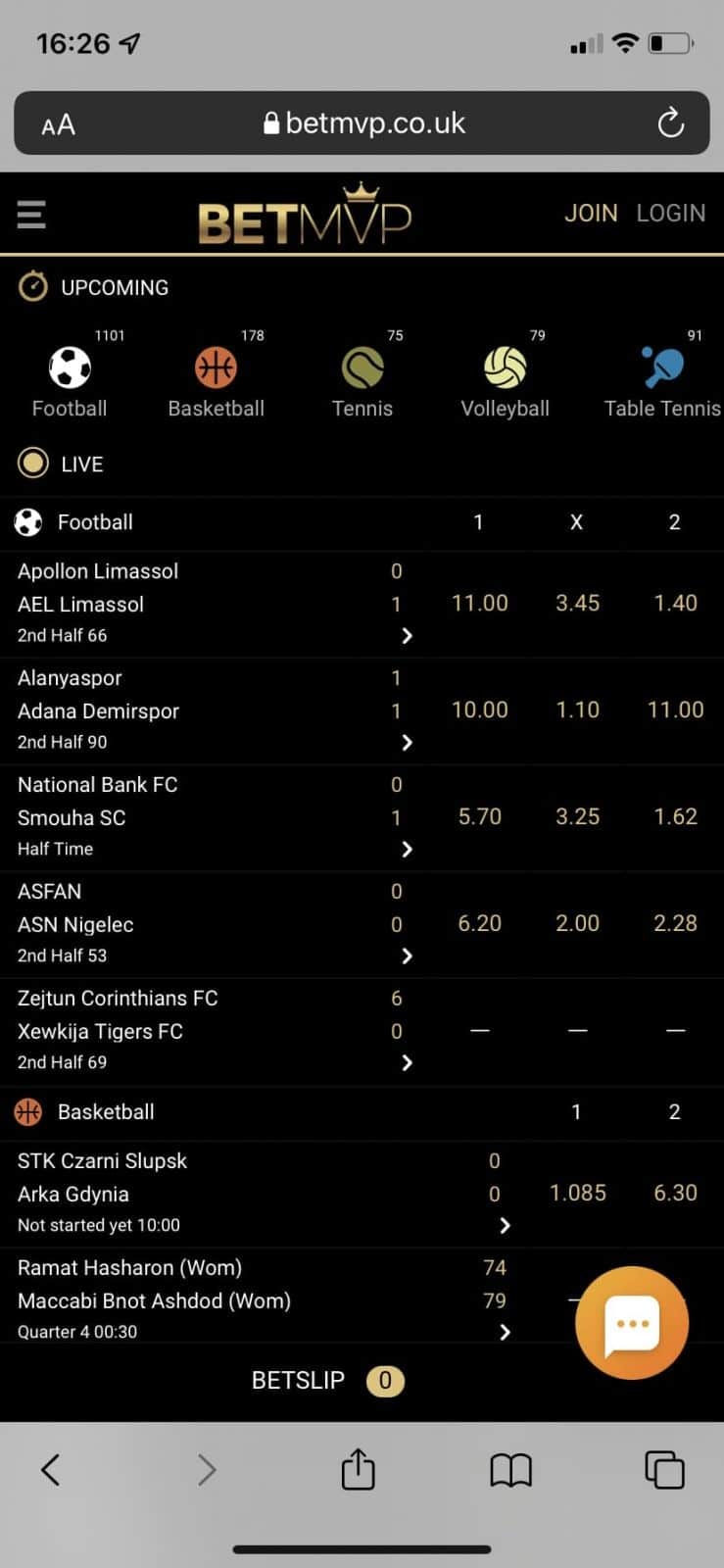Reload the page in Safari
This screenshot has width=724, height=1568.
(x=670, y=123)
